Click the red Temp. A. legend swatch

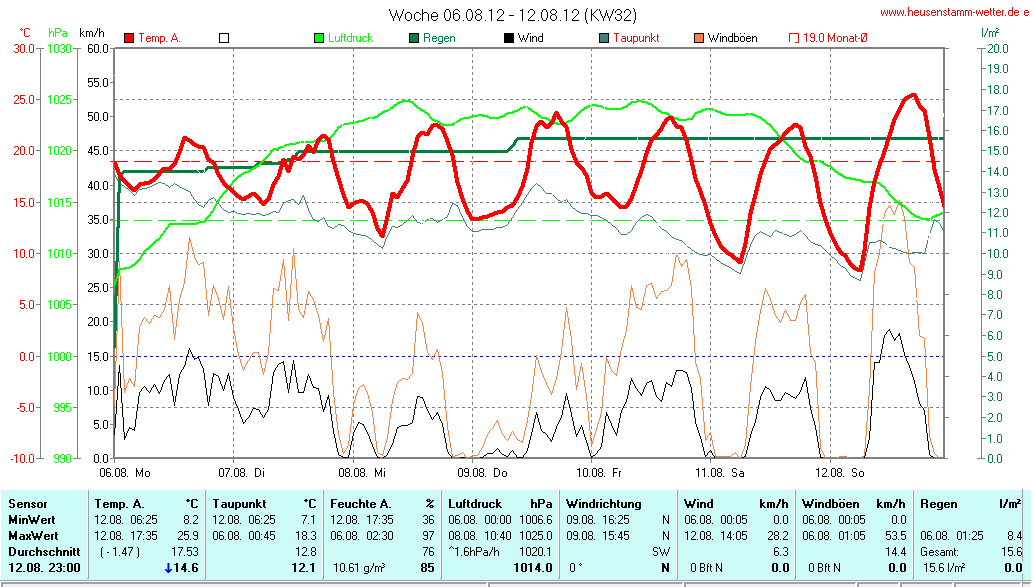(x=129, y=38)
